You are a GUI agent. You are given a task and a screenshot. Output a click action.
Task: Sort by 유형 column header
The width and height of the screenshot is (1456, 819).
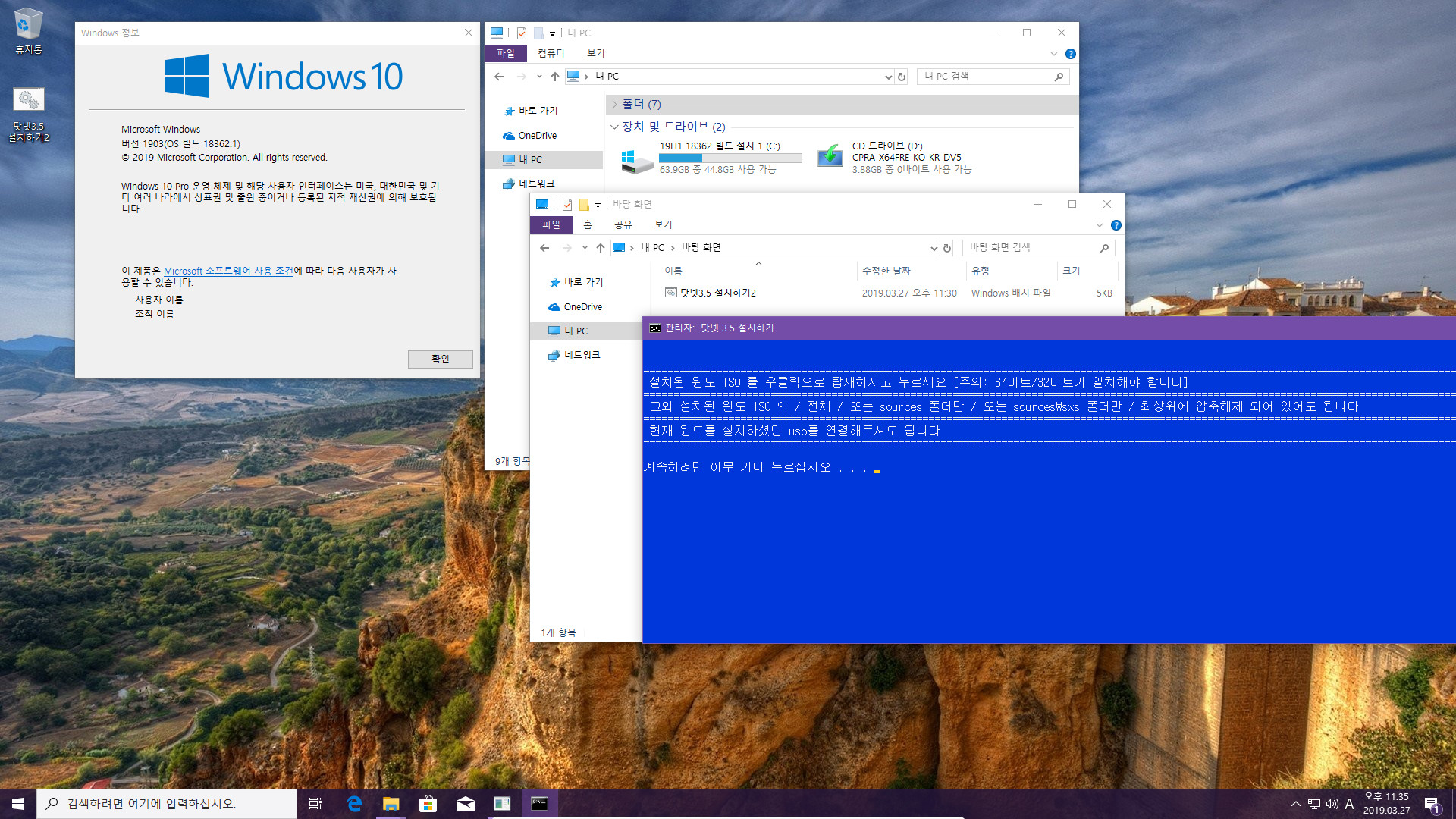point(1011,271)
